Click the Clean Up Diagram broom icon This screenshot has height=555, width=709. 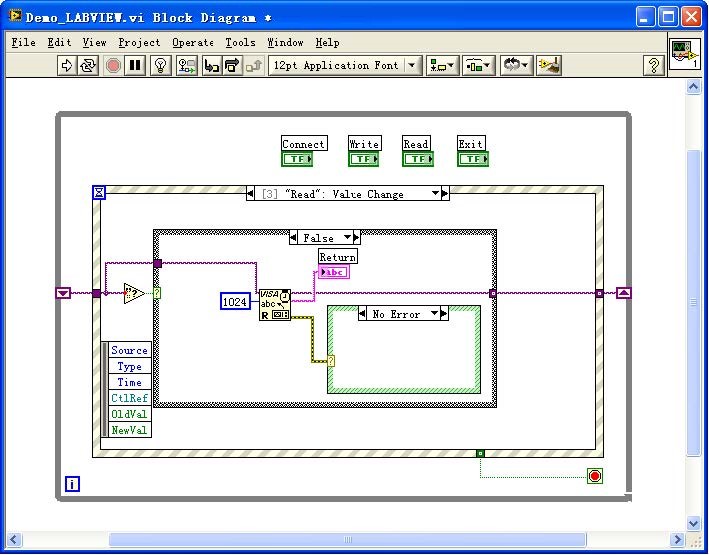tap(549, 66)
